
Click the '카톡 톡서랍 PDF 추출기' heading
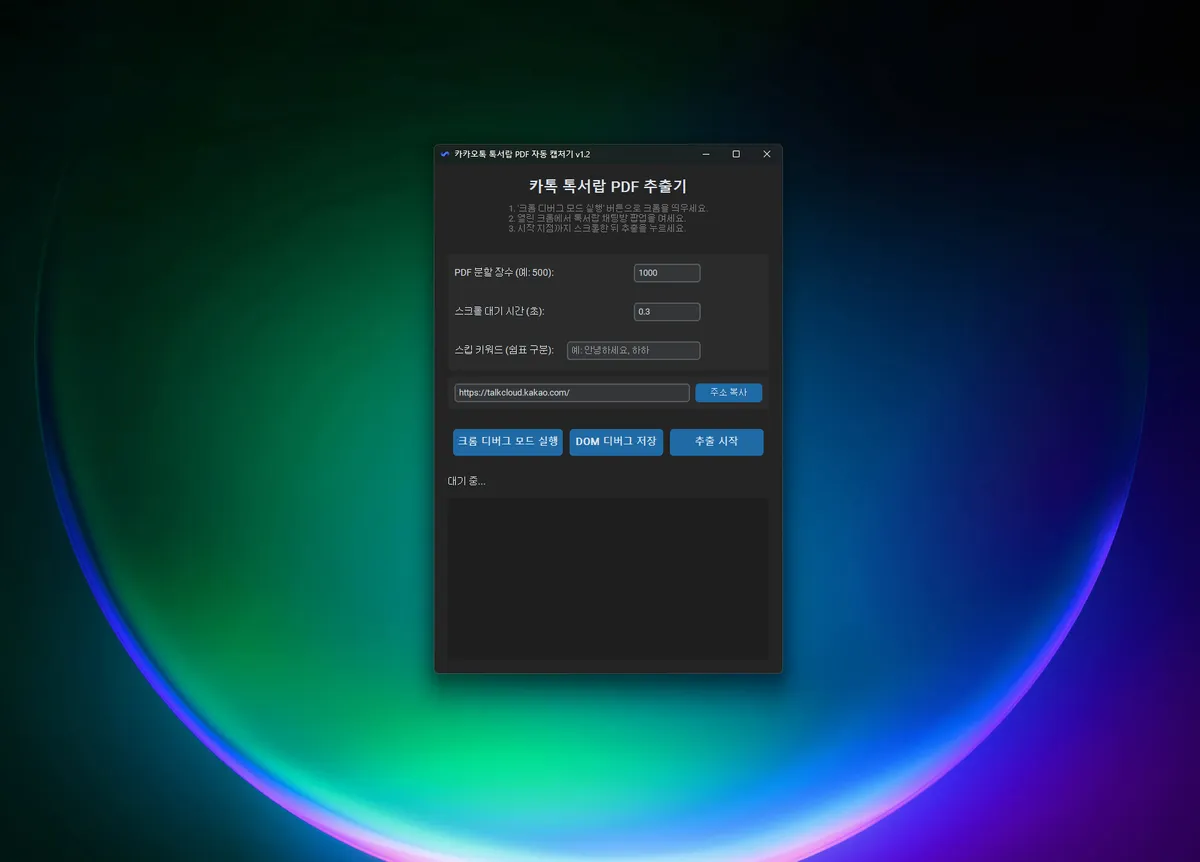pyautogui.click(x=608, y=186)
